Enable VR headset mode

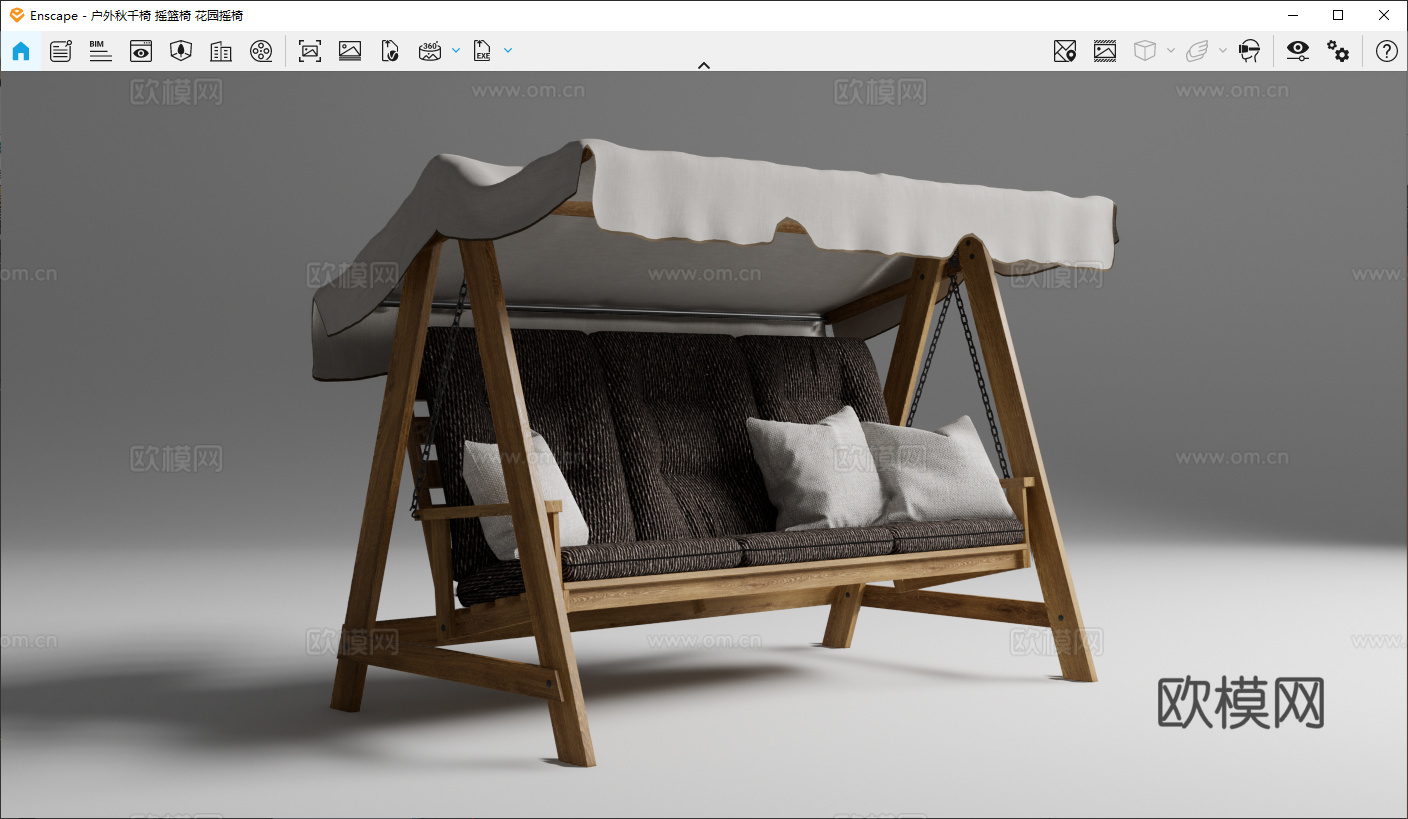(x=1249, y=51)
